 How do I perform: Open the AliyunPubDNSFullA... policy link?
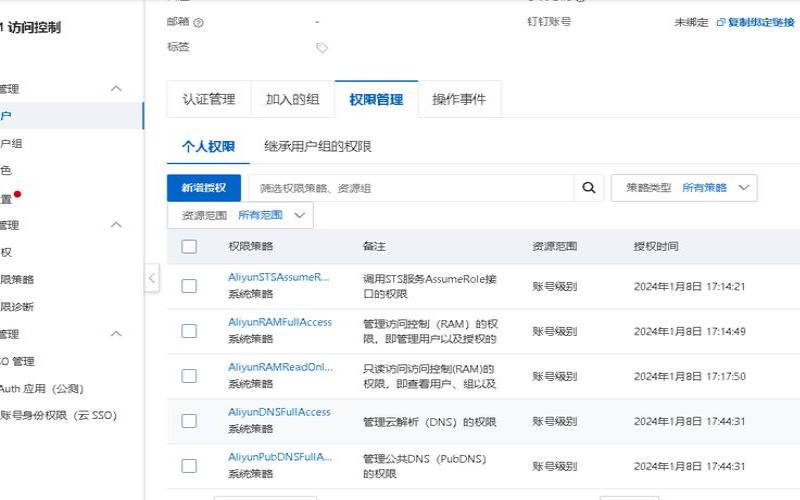tap(280, 457)
